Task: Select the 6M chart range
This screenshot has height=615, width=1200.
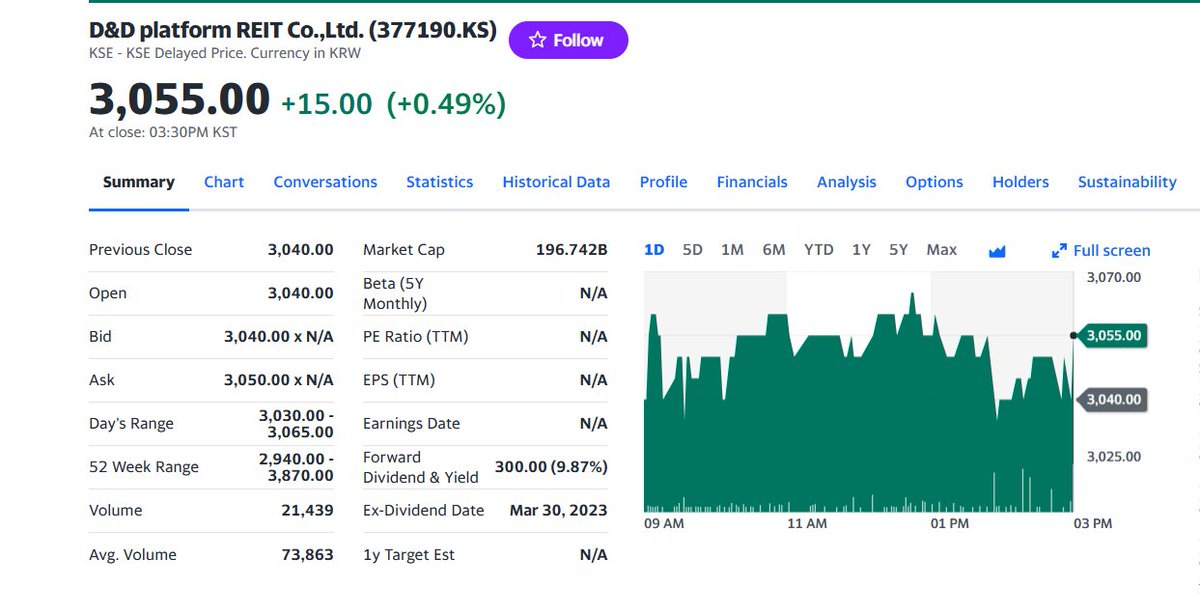Action: pos(774,250)
